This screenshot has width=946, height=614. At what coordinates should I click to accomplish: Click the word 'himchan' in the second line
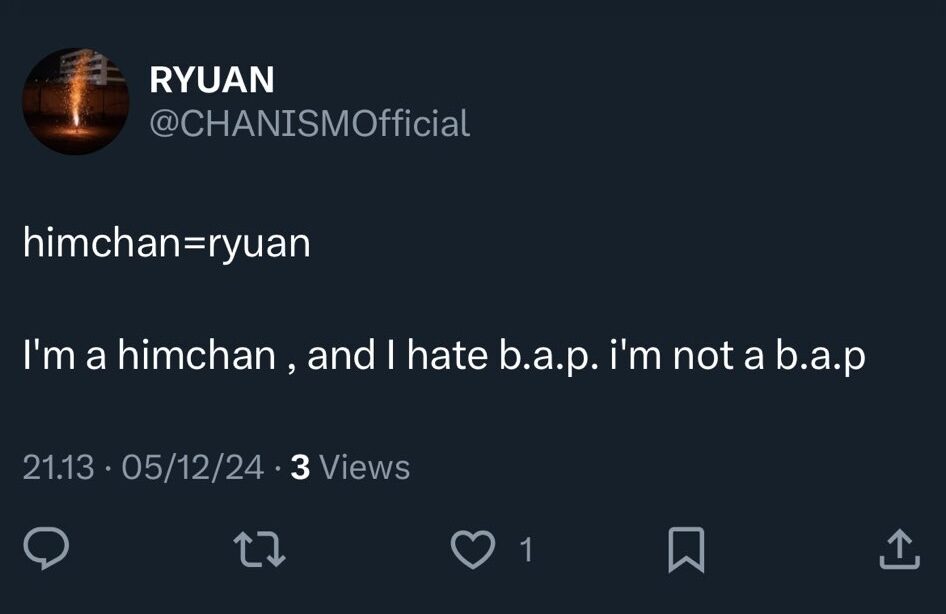pyautogui.click(x=197, y=356)
